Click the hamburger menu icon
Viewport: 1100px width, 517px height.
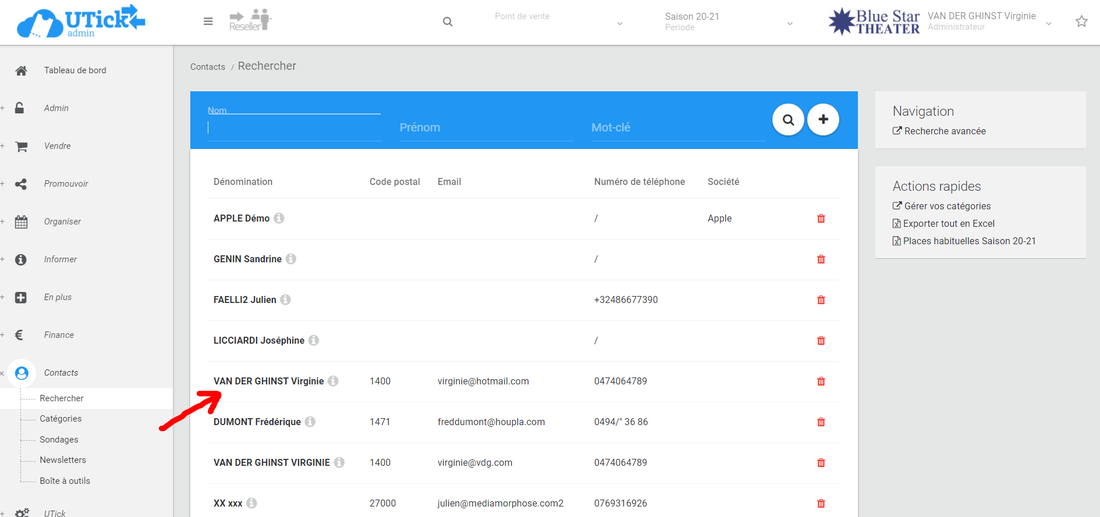[208, 21]
